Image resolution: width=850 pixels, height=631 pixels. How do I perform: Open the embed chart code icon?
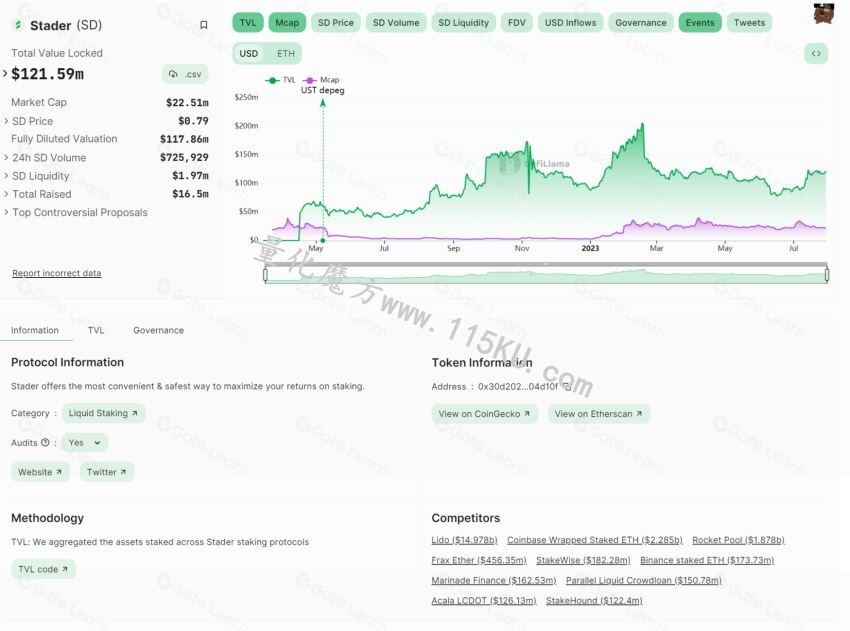pyautogui.click(x=816, y=53)
